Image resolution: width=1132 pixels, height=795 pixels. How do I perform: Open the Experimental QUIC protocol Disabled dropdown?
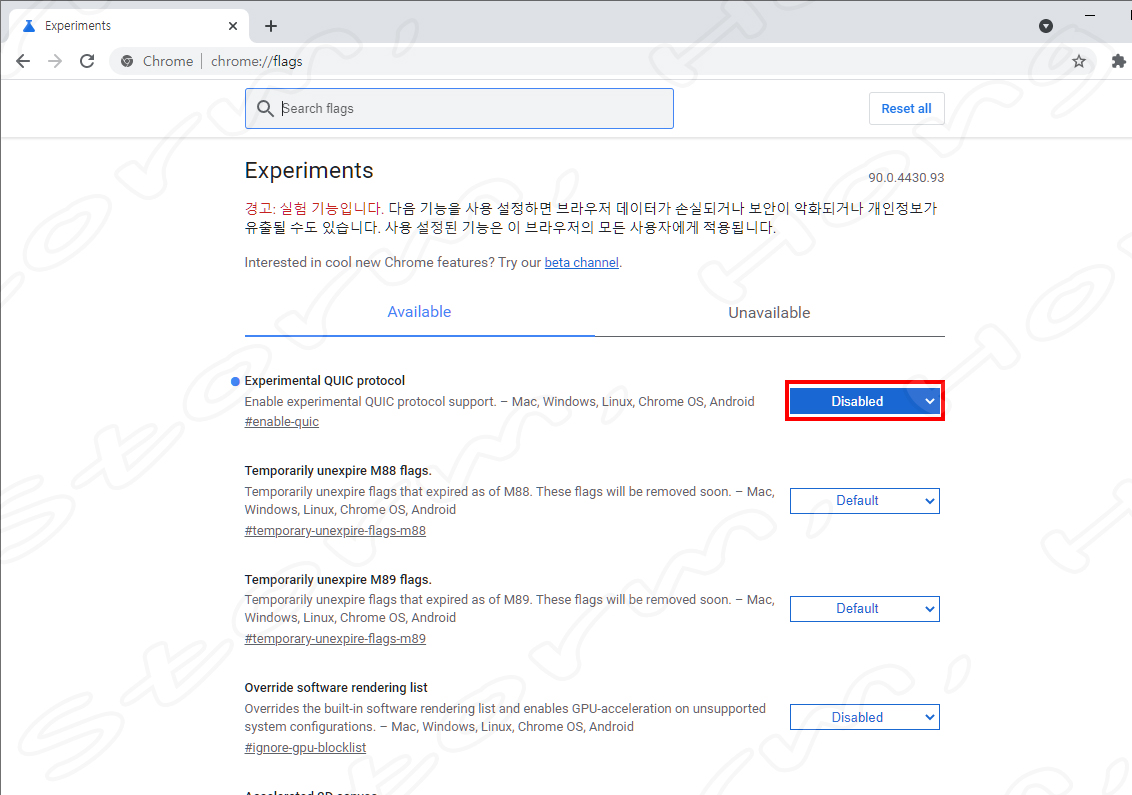tap(865, 401)
